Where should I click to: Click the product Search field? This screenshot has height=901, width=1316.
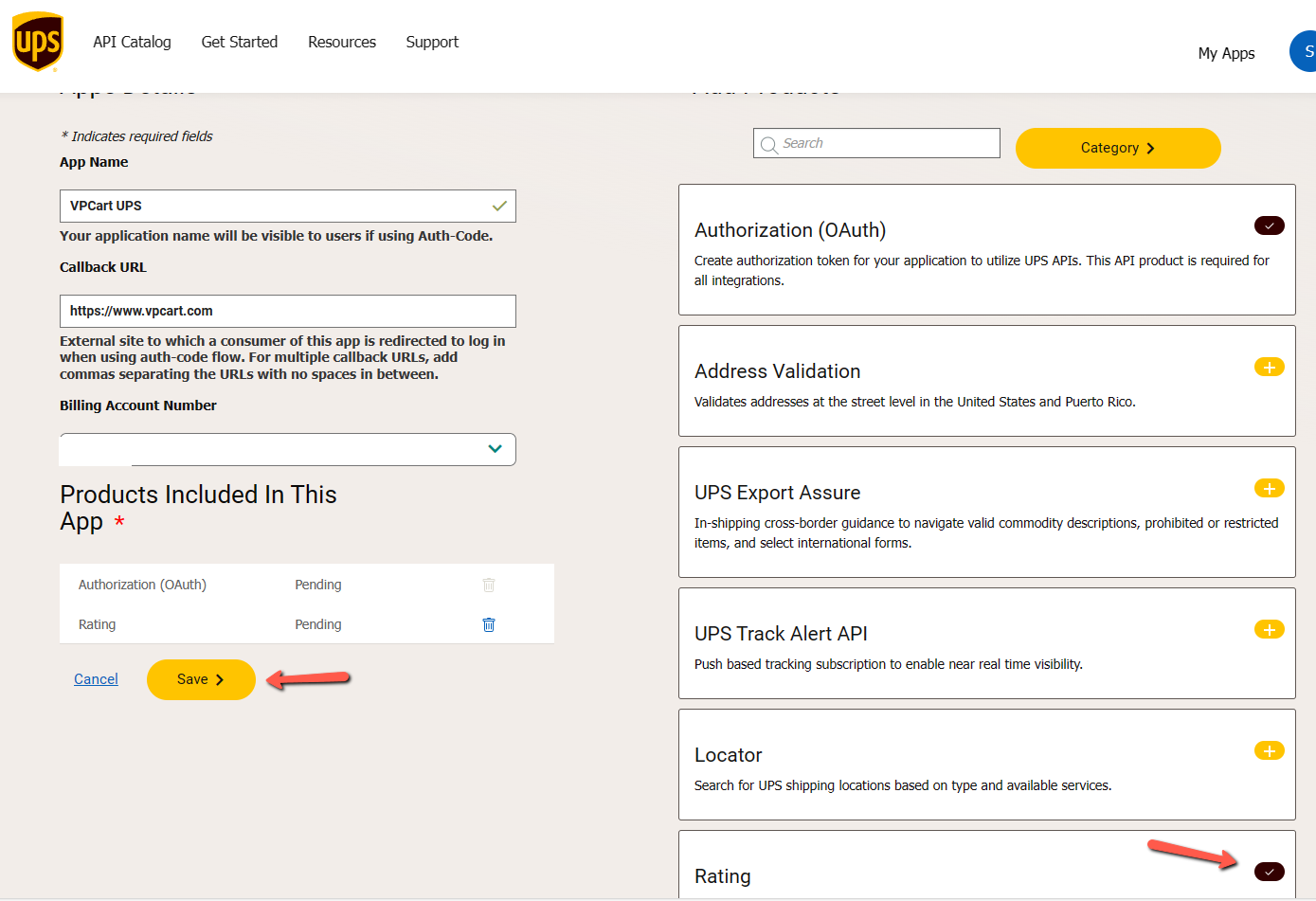click(x=876, y=143)
